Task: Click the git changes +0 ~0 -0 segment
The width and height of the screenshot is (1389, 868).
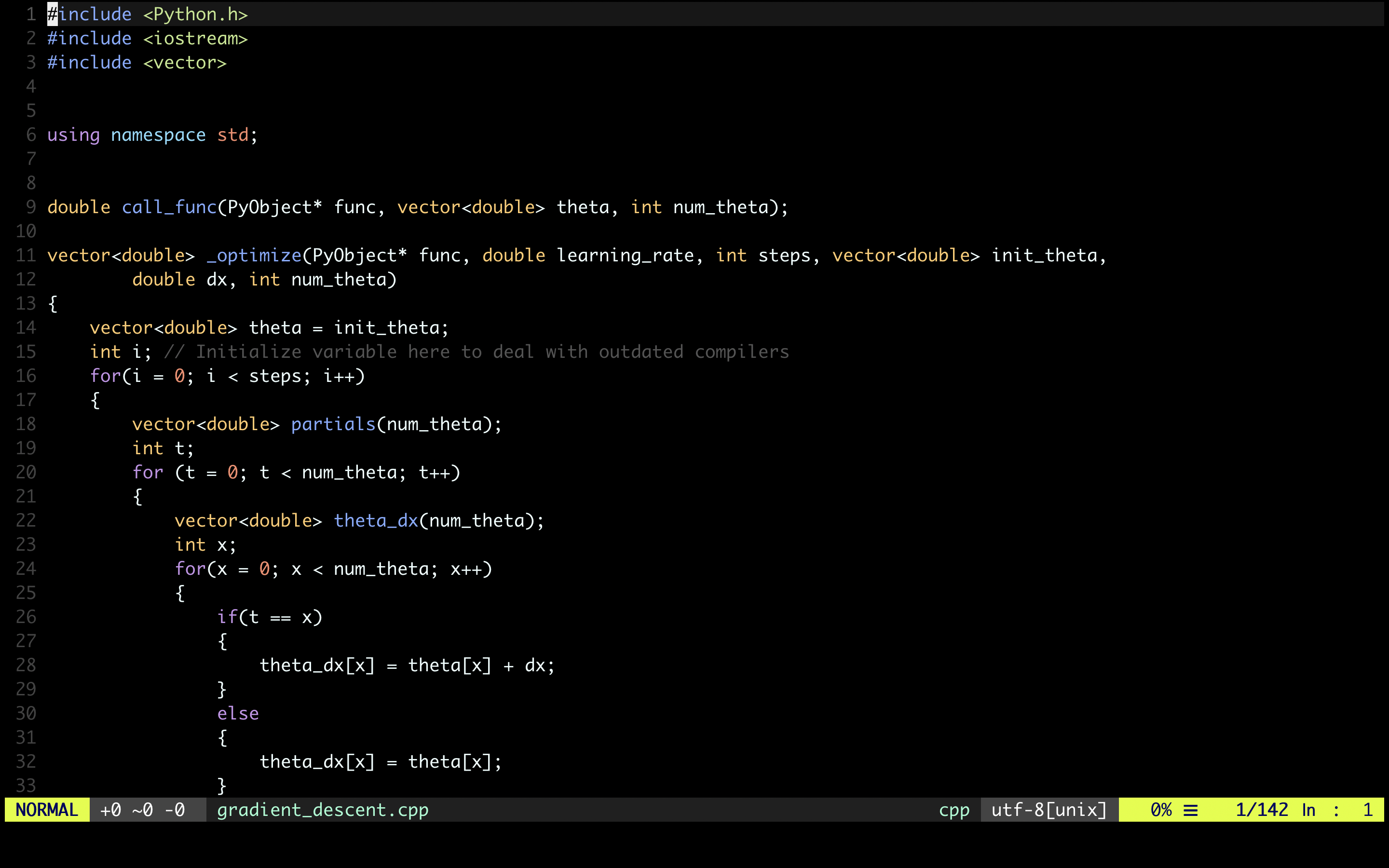Action: click(142, 810)
